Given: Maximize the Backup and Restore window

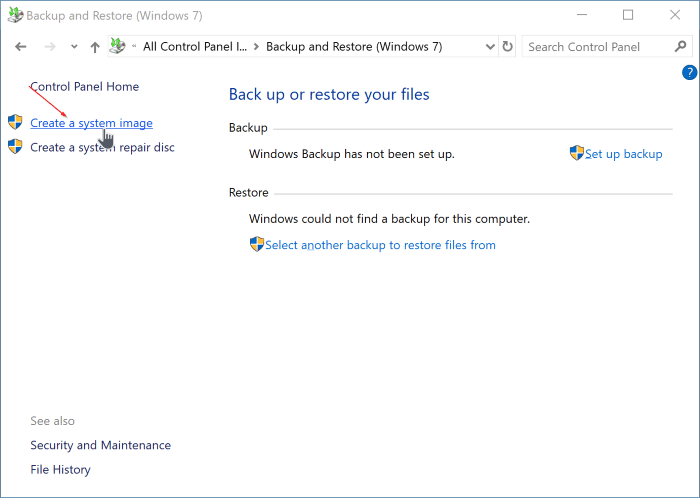Looking at the screenshot, I should coord(628,15).
